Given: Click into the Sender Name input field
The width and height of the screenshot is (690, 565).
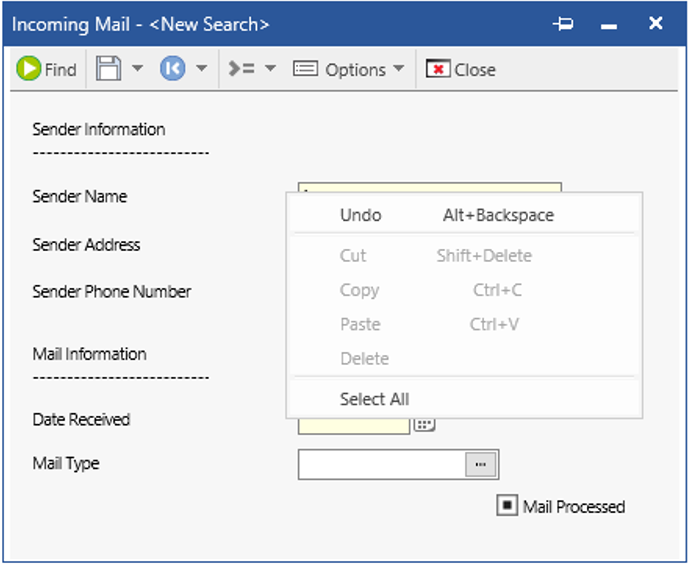Looking at the screenshot, I should (x=429, y=187).
